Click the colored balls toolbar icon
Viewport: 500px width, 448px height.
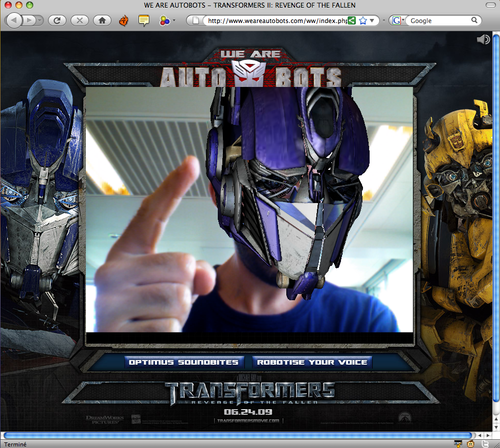pos(164,21)
